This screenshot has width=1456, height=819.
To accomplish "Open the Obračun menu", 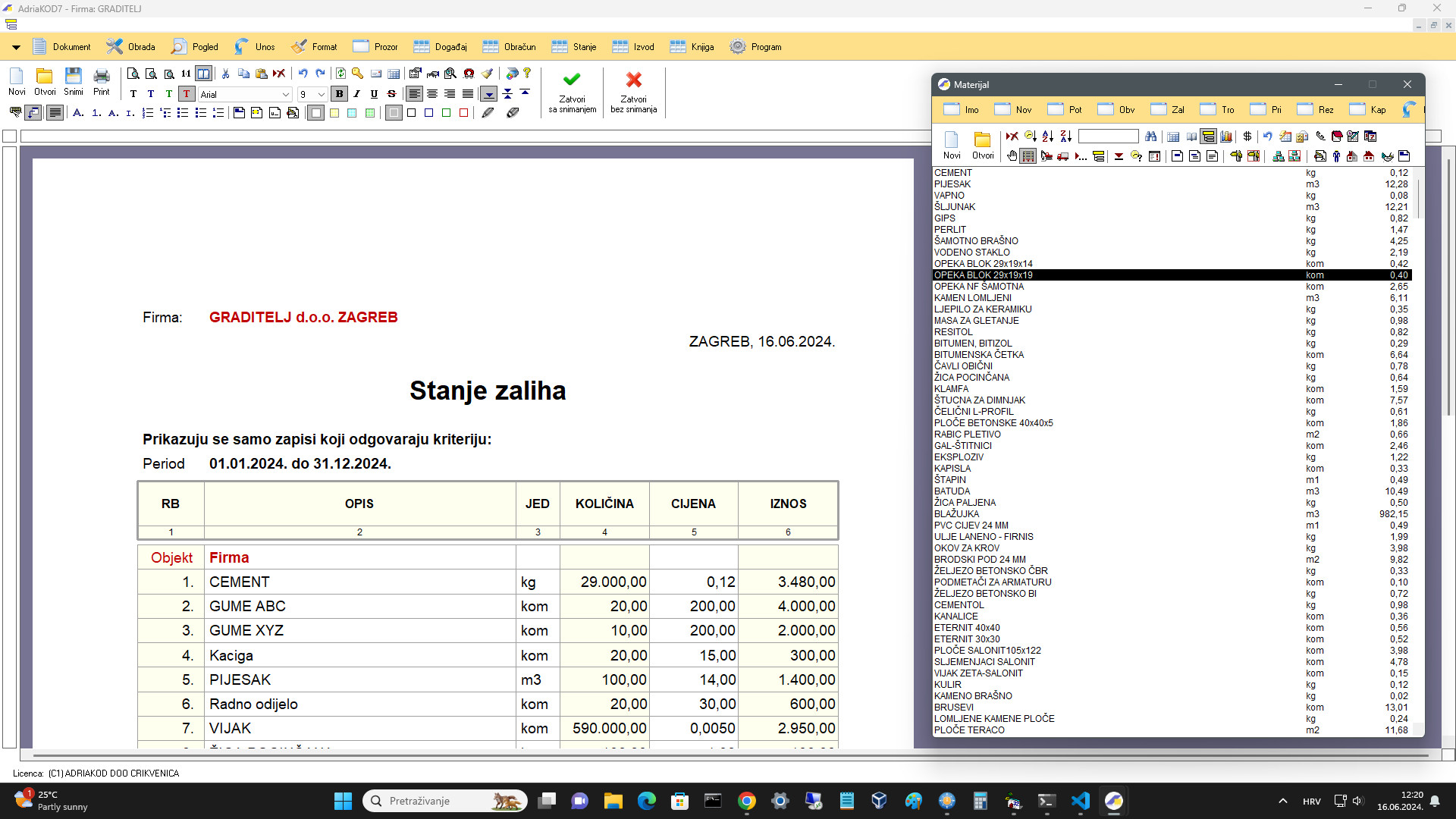I will 510,47.
